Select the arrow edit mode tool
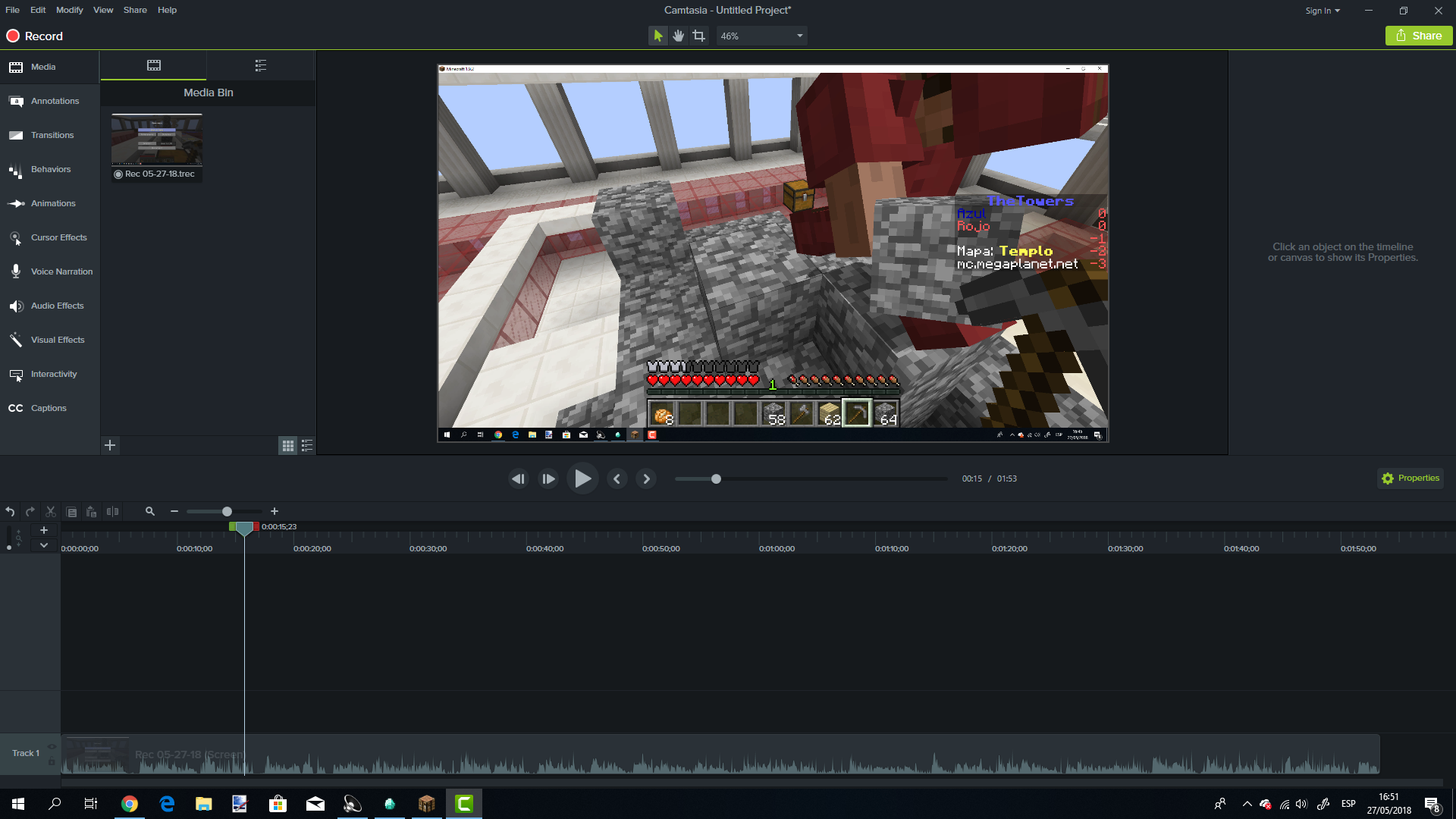Screen dimensions: 1456x819 (658, 36)
